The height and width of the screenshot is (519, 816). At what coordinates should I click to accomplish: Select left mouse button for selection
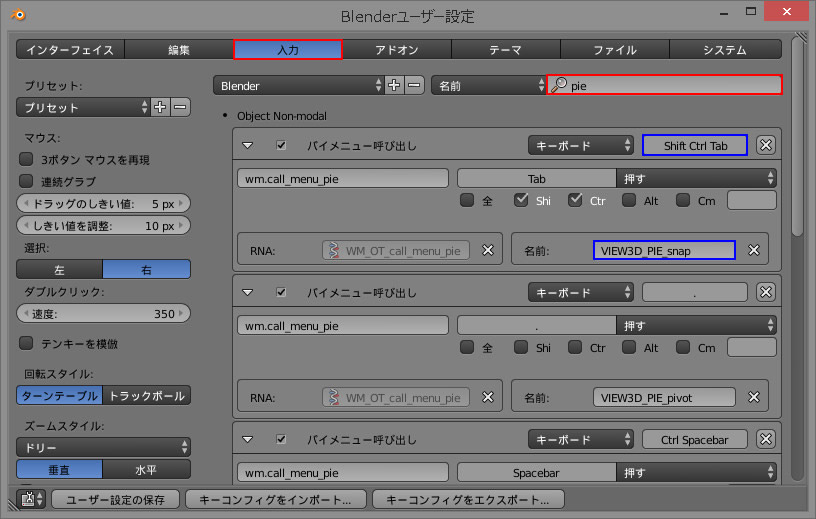click(60, 269)
